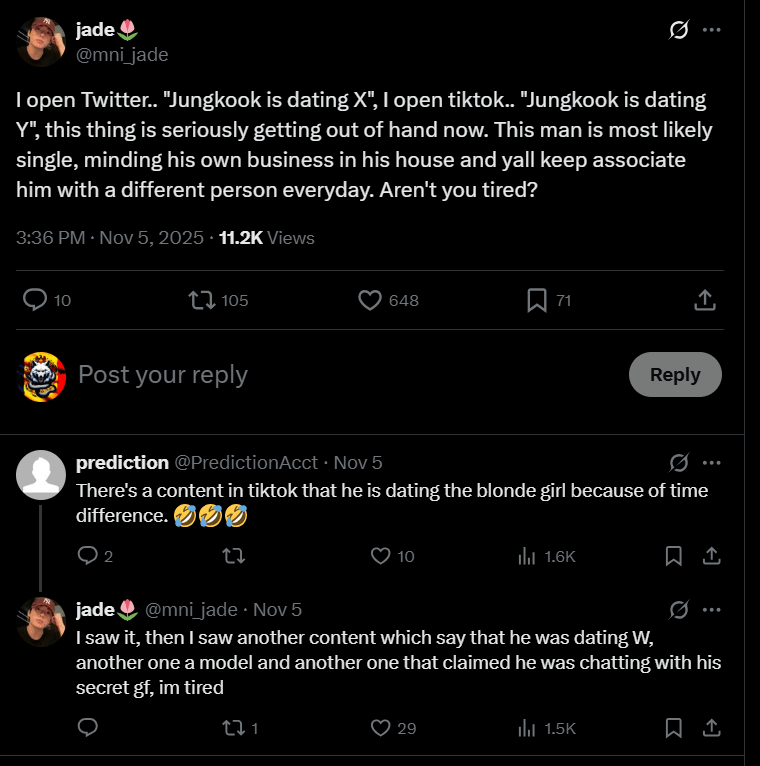The width and height of the screenshot is (760, 766).
Task: Click the Grok icon on jade's main post
Action: pos(679,31)
